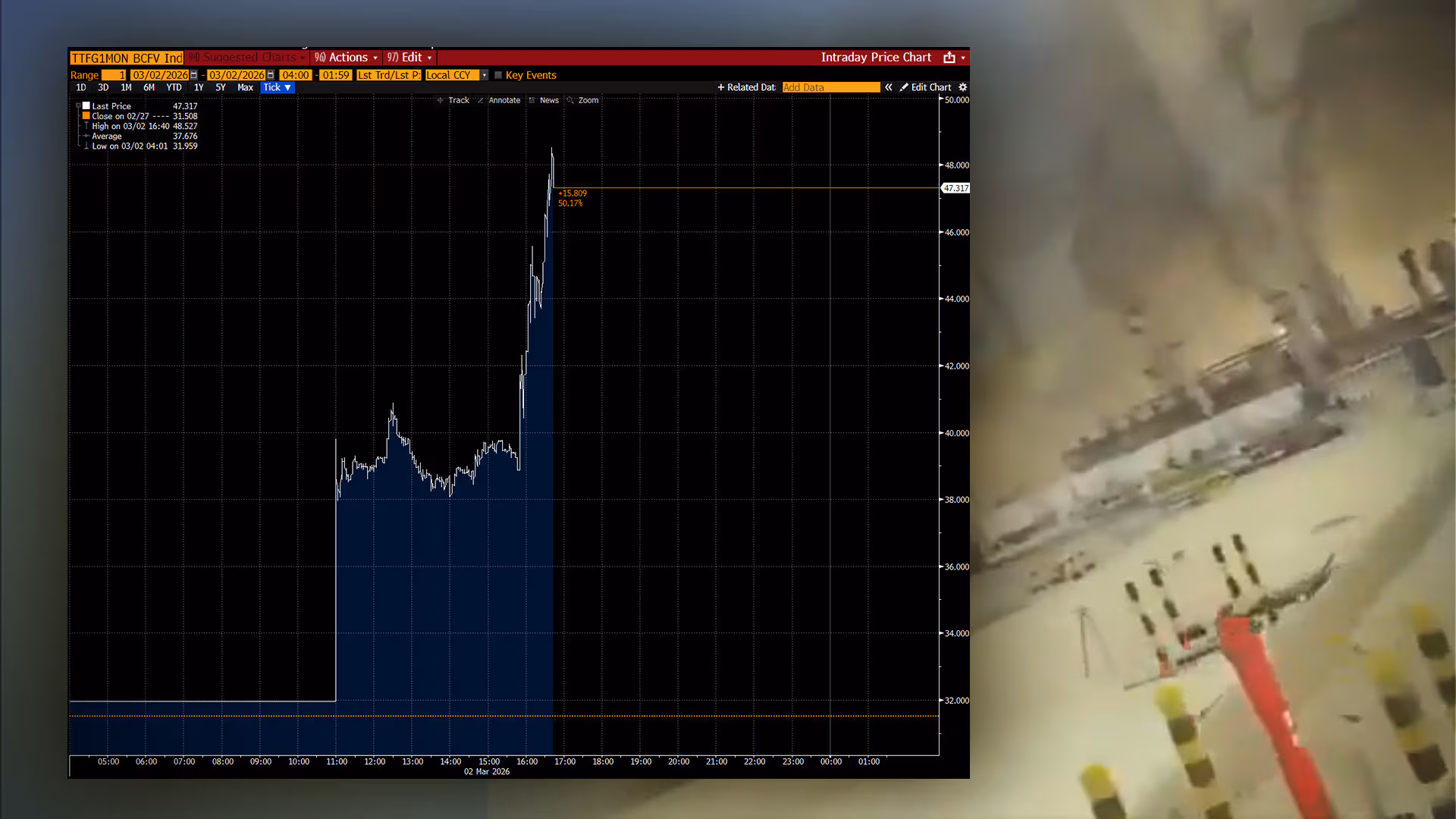The width and height of the screenshot is (1456, 819).
Task: Select the 1Y range tab
Action: point(199,87)
